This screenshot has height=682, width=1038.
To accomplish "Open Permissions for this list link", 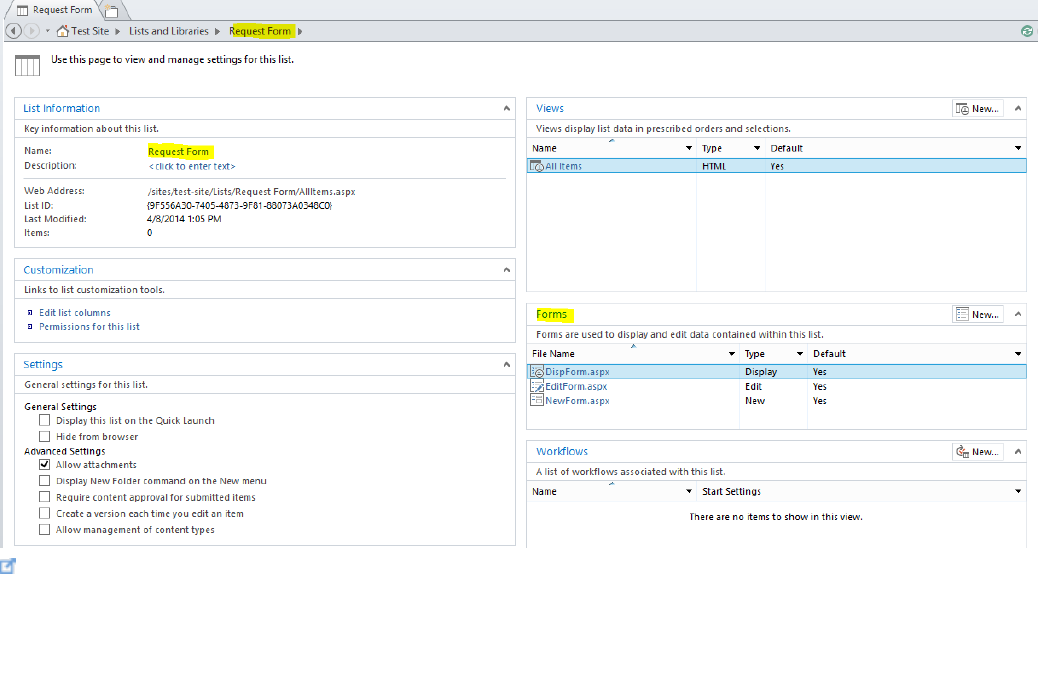I will click(x=89, y=326).
